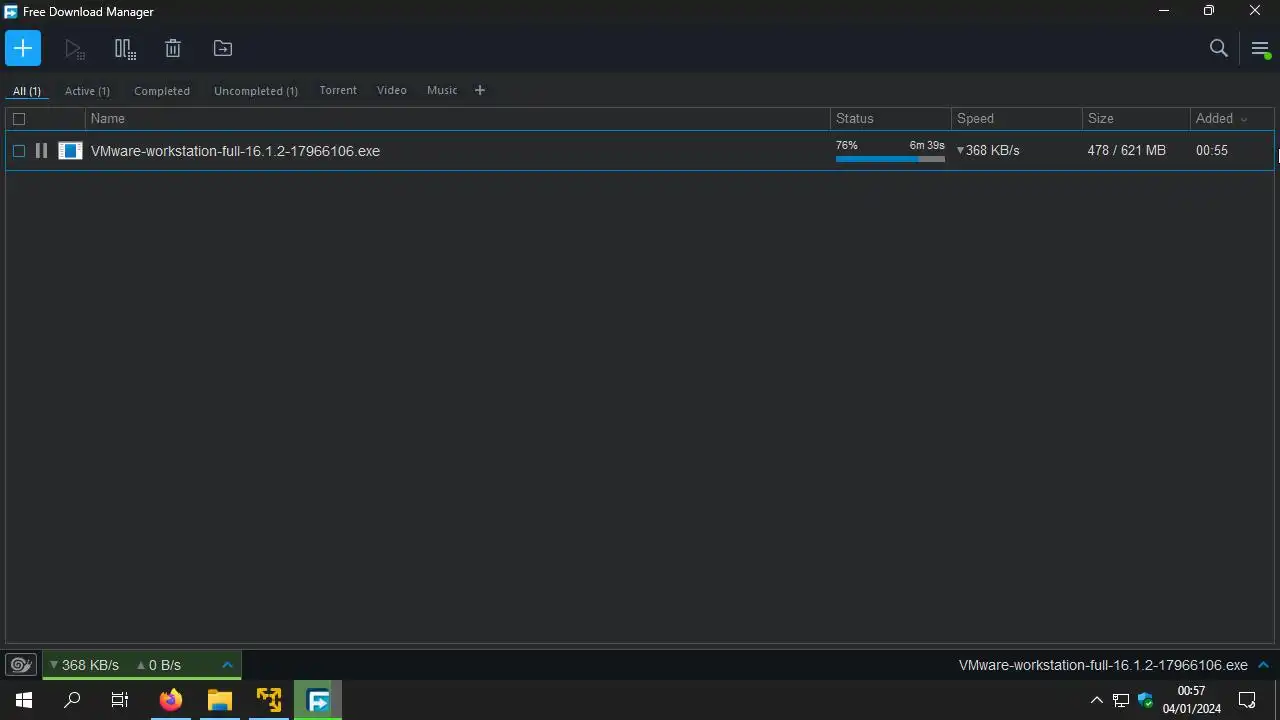Open the search magnifier icon
The width and height of the screenshot is (1280, 720).
(x=1218, y=48)
